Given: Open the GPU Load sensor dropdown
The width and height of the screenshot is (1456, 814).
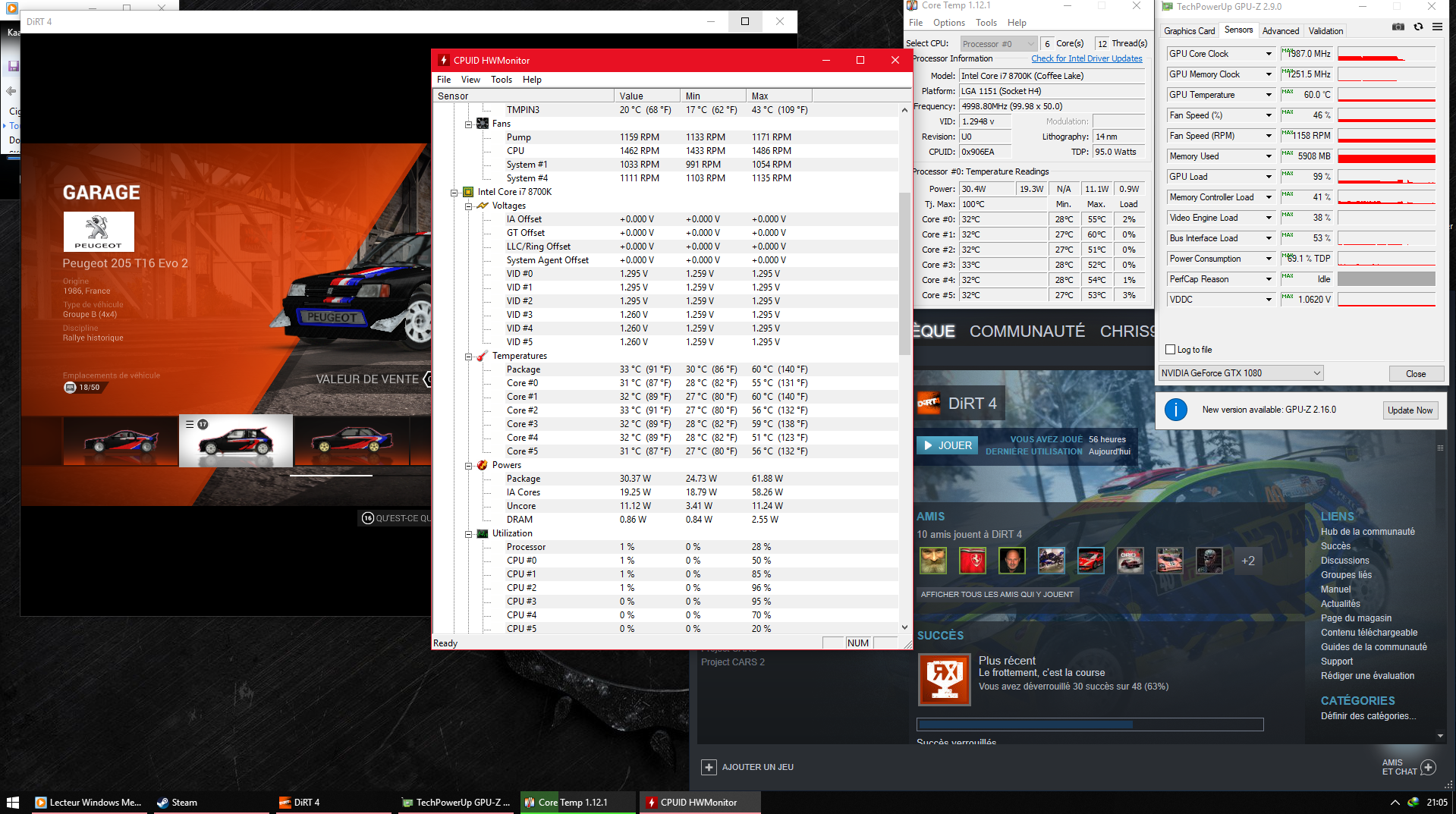Looking at the screenshot, I should pyautogui.click(x=1269, y=177).
